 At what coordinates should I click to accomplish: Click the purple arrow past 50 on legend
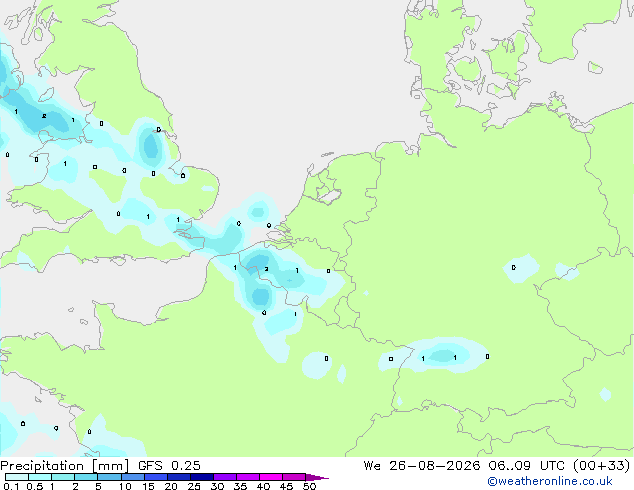point(317,477)
